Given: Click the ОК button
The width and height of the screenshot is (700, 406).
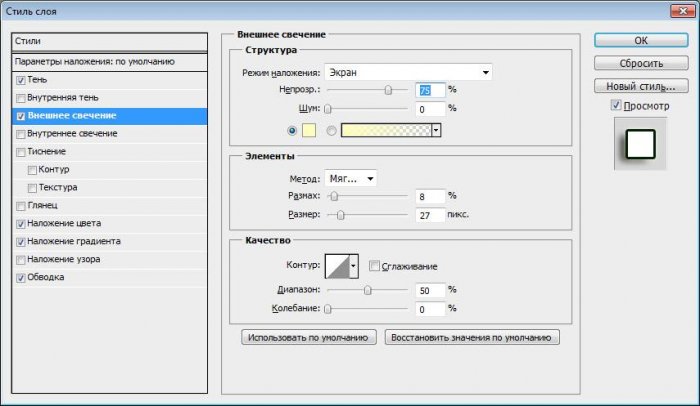Looking at the screenshot, I should (x=640, y=41).
